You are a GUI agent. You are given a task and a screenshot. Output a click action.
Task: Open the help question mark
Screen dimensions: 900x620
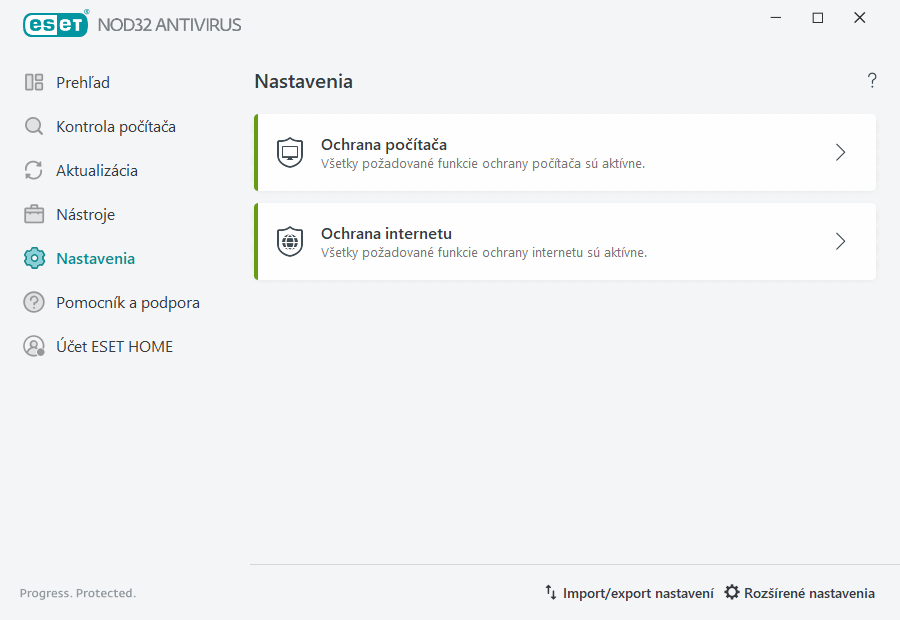(871, 80)
